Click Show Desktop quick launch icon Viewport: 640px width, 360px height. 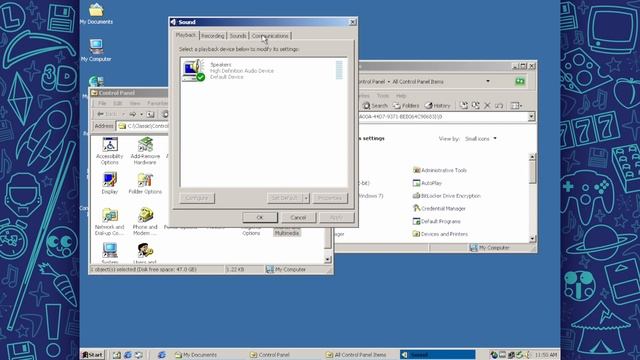coord(117,355)
